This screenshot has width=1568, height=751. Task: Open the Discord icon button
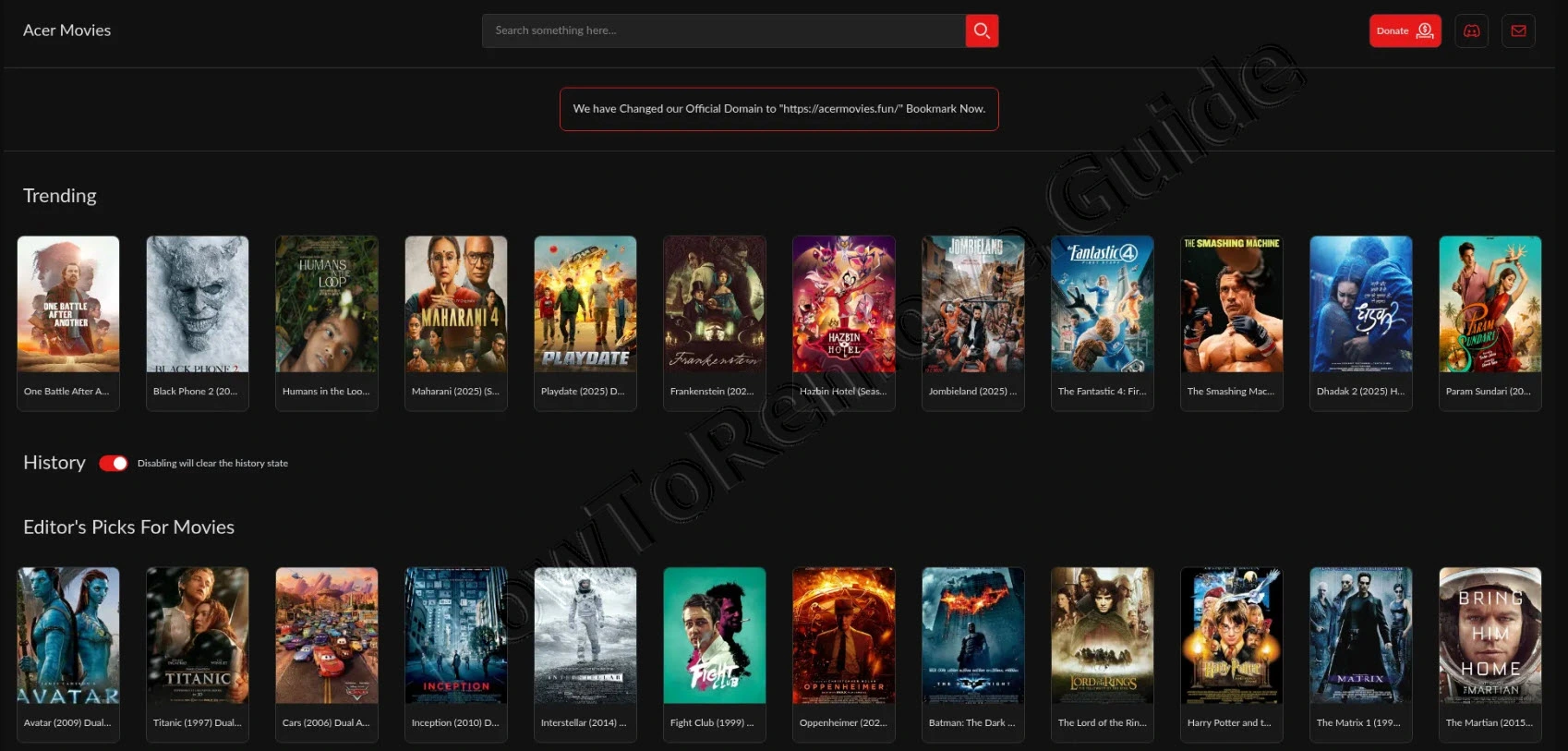[x=1472, y=30]
